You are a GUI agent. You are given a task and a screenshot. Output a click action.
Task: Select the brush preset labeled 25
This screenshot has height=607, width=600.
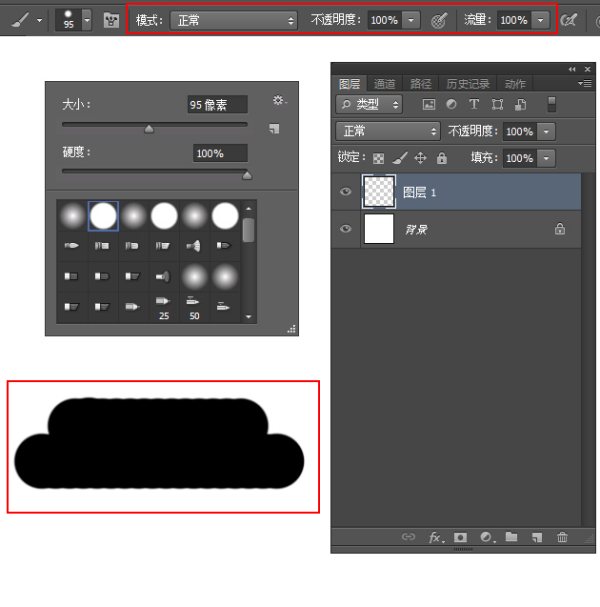click(x=163, y=308)
